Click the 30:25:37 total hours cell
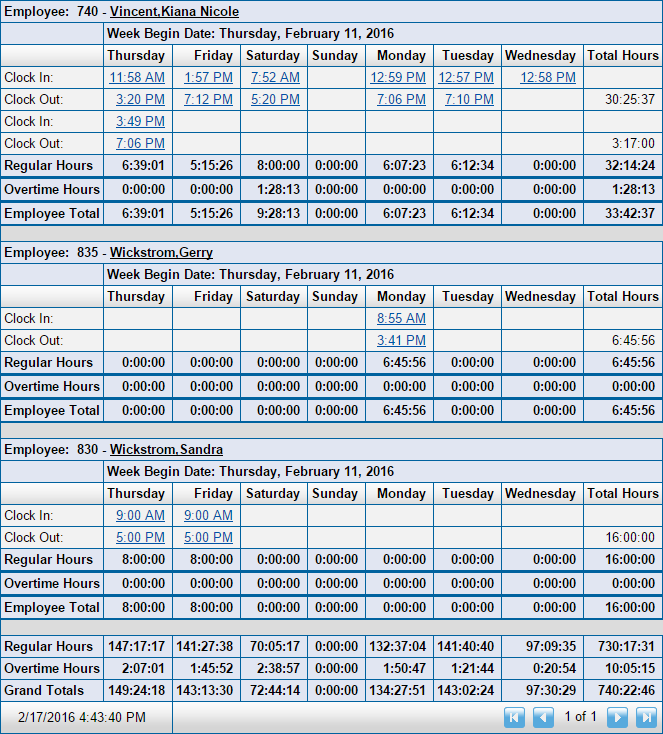The image size is (663, 734). click(630, 100)
